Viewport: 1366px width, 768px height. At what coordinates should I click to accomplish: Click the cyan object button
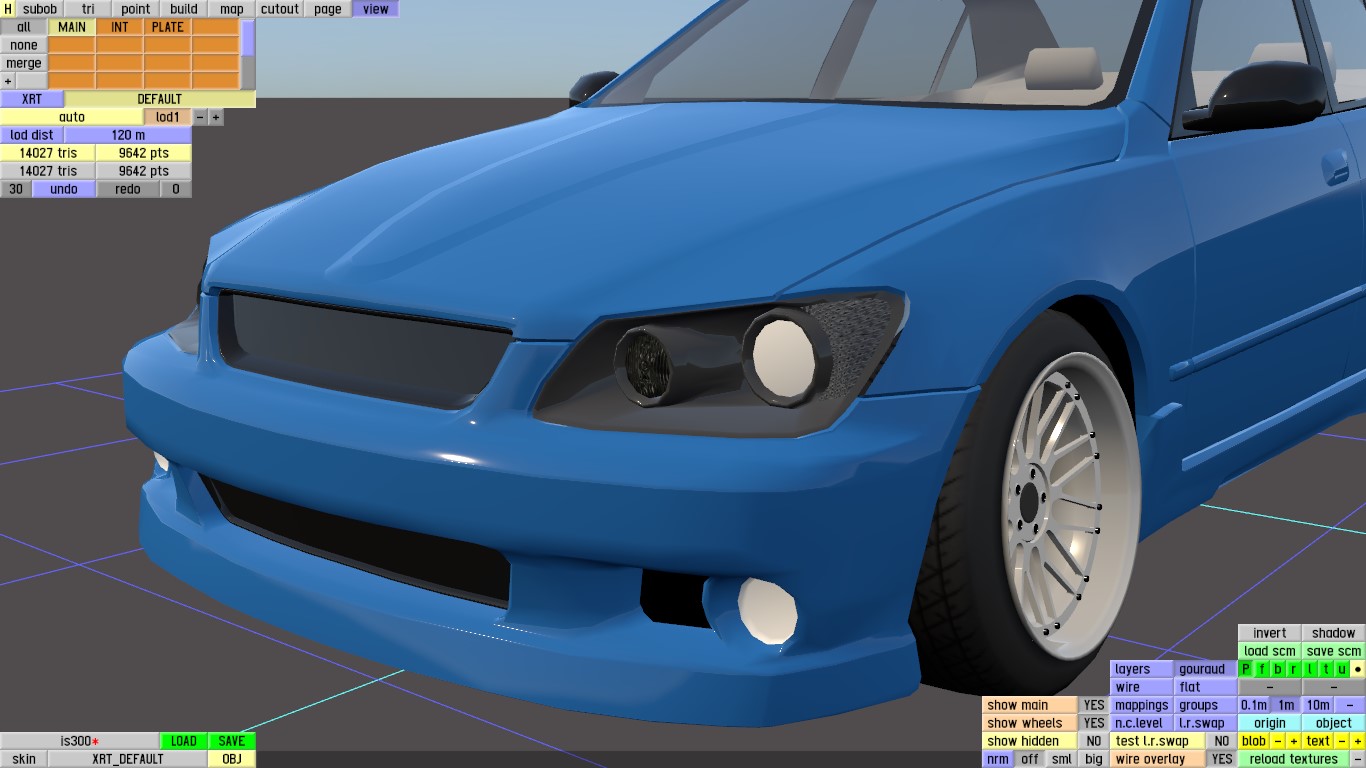[1334, 723]
